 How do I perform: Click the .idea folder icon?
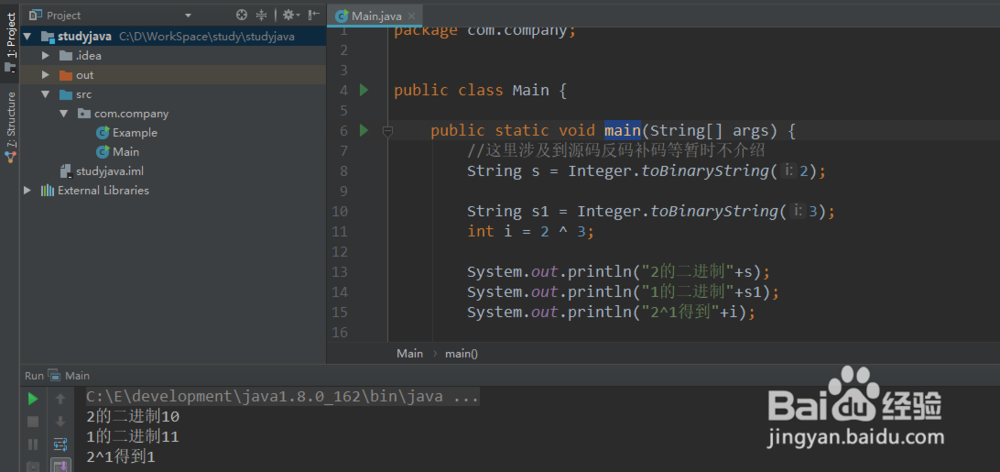(66, 55)
